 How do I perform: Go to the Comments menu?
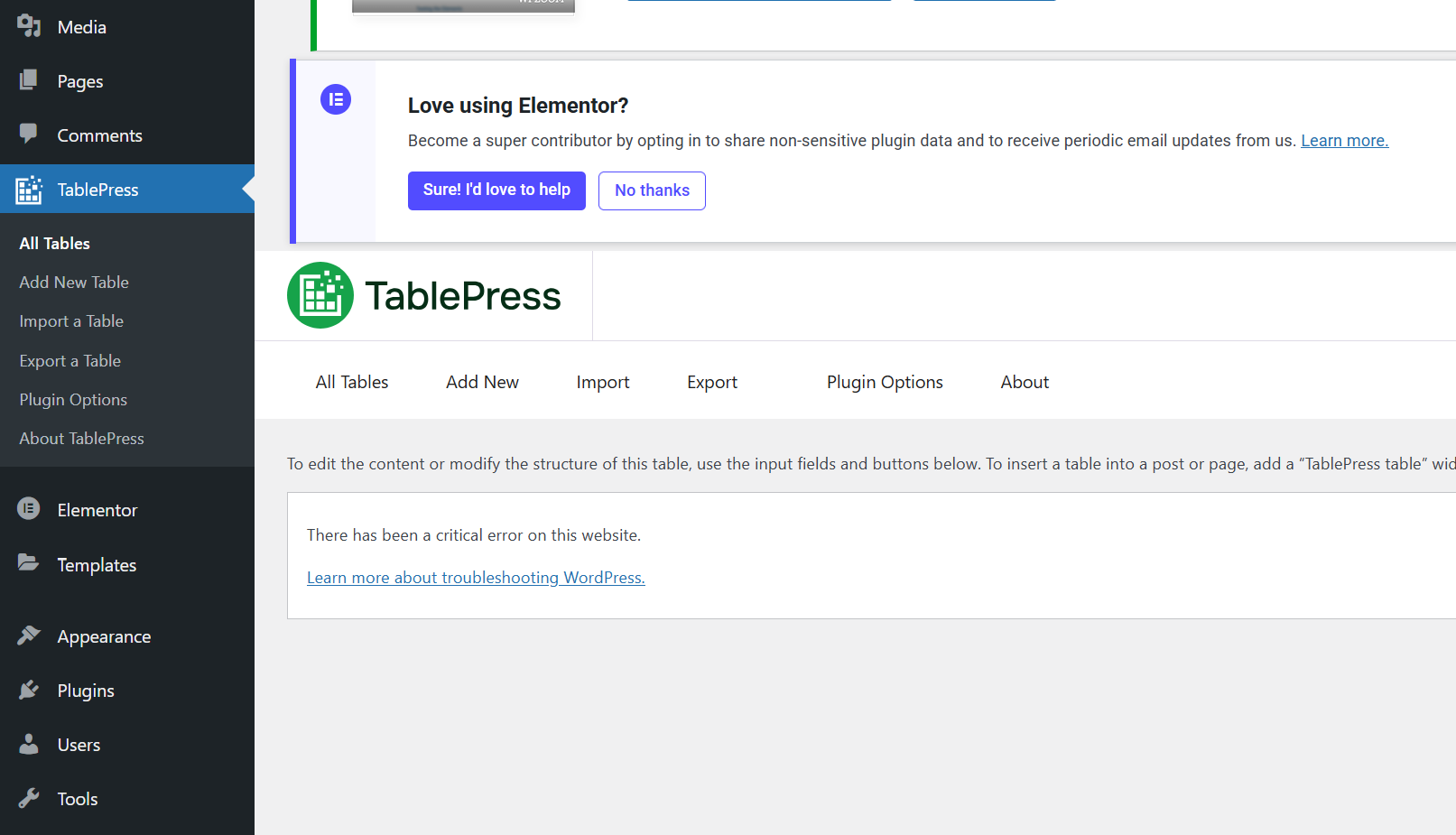pos(127,135)
